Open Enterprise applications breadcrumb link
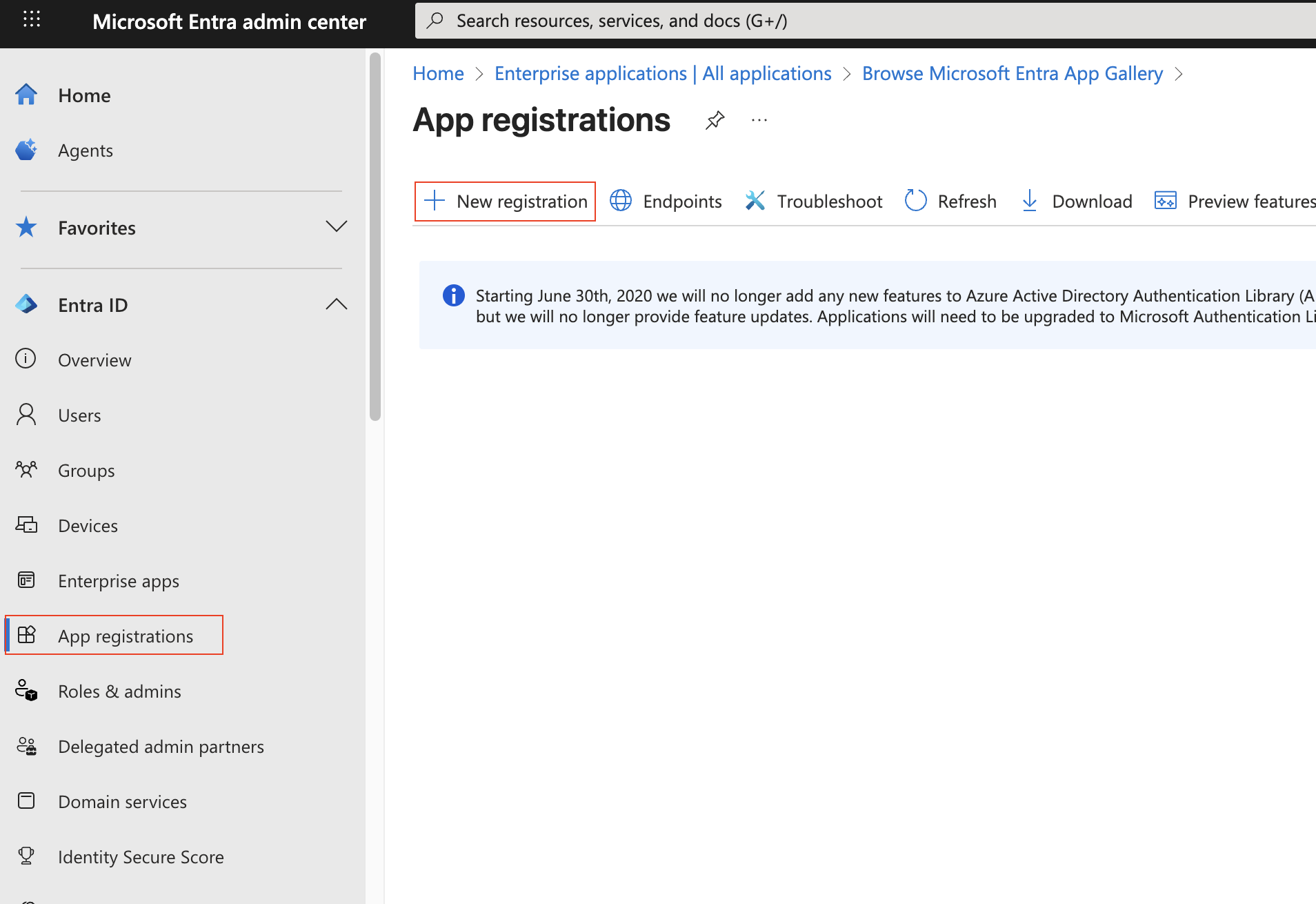 pos(662,73)
